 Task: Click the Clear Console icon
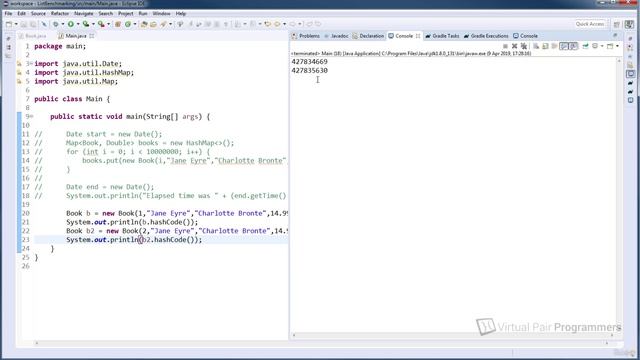(536, 46)
